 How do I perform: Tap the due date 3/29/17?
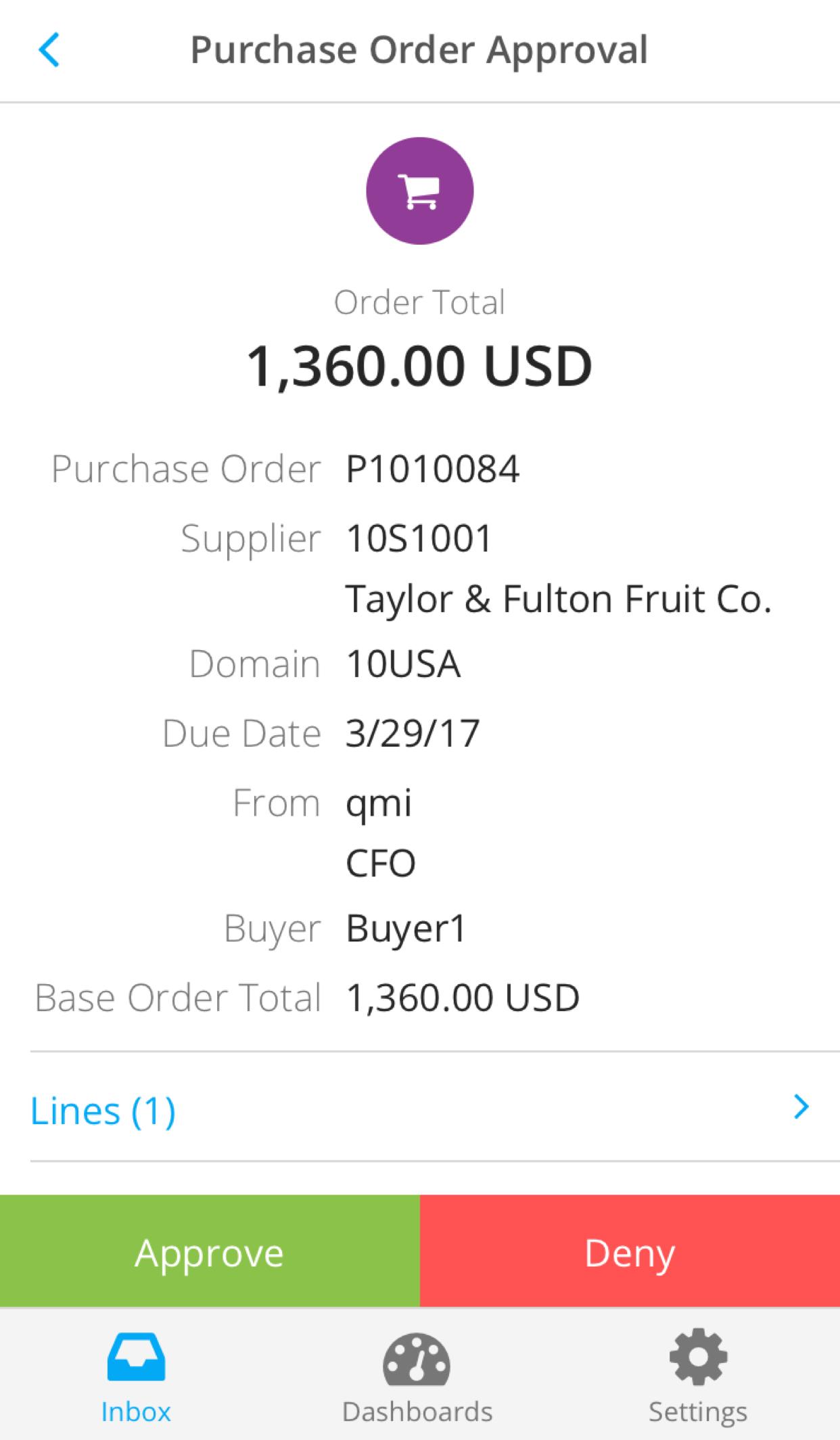413,734
